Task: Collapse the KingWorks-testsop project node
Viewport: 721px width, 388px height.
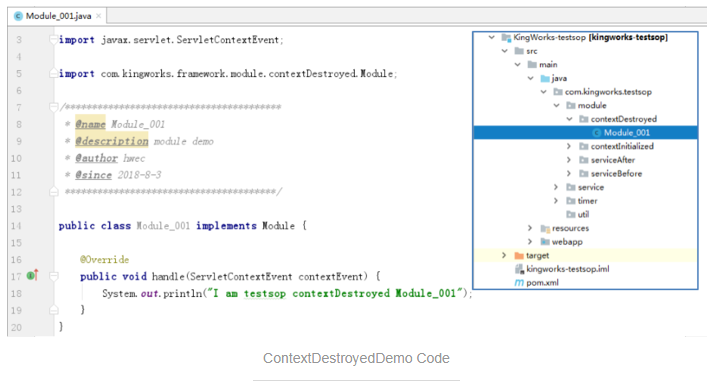Action: 492,37
